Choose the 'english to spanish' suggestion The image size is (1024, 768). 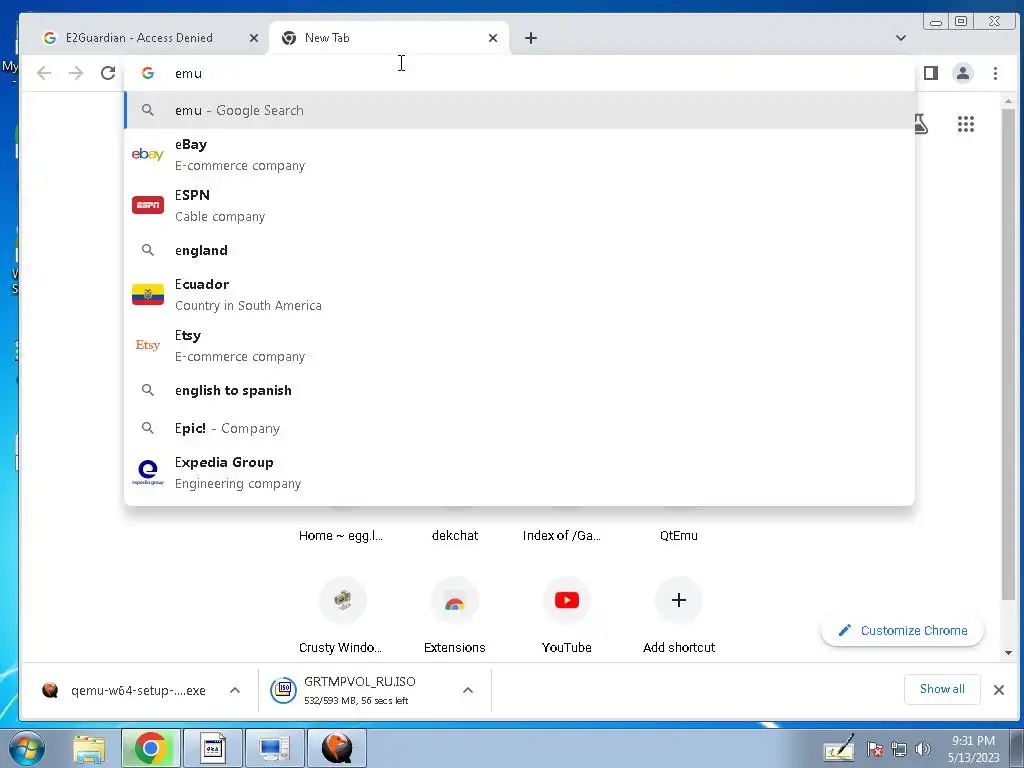519,390
